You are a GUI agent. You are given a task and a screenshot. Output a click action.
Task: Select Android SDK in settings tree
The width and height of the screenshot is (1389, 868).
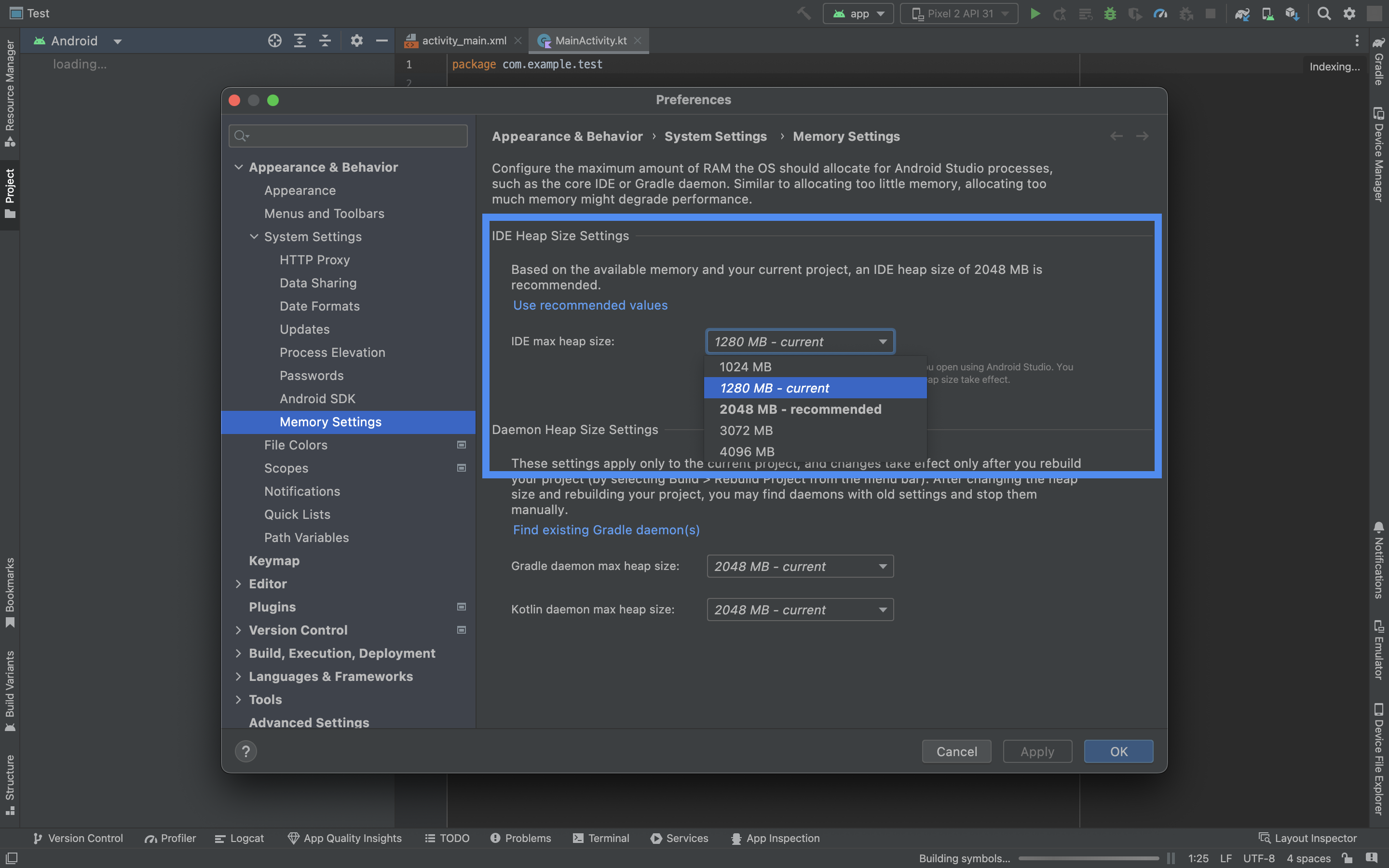[x=348, y=399]
